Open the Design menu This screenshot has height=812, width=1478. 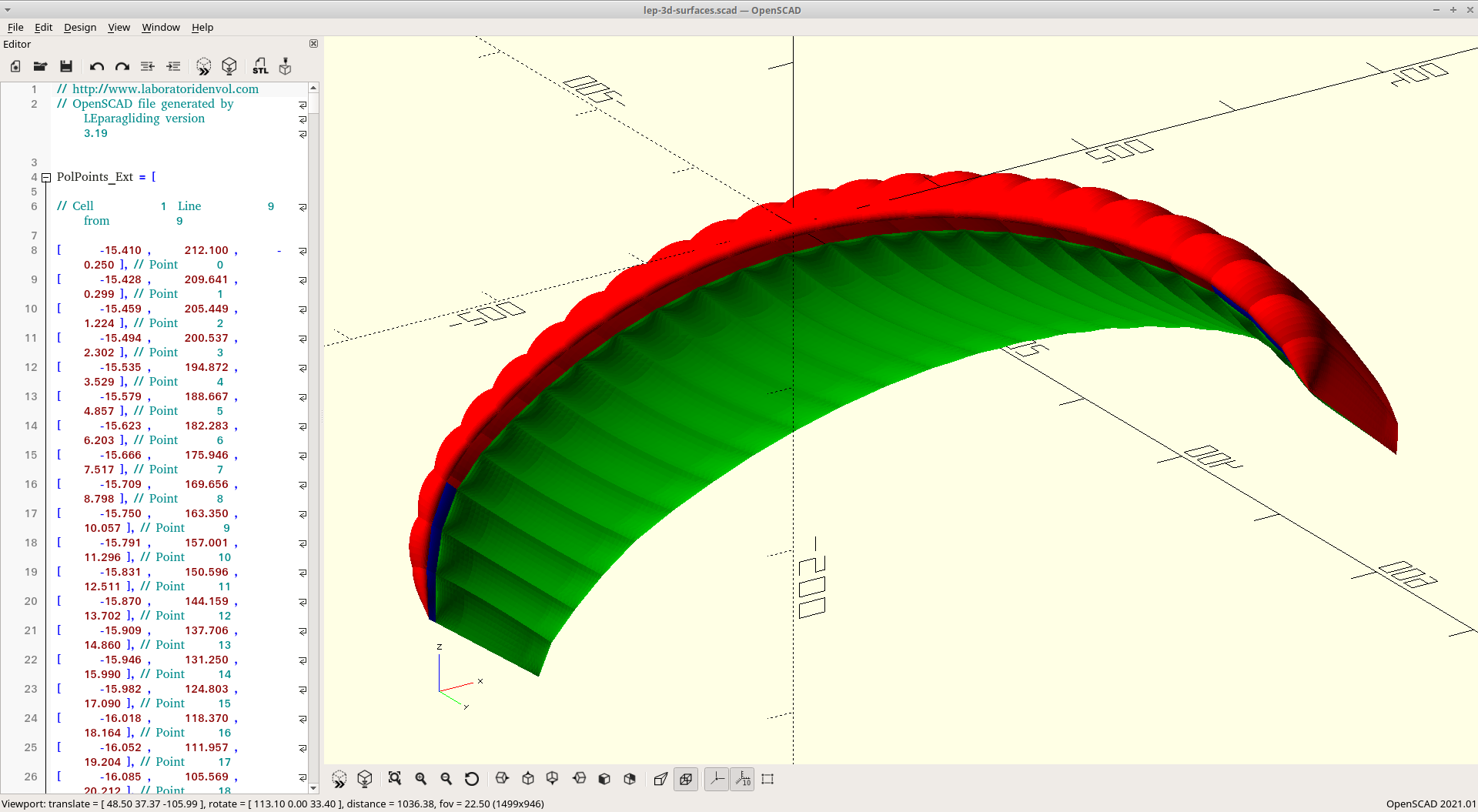pyautogui.click(x=80, y=27)
